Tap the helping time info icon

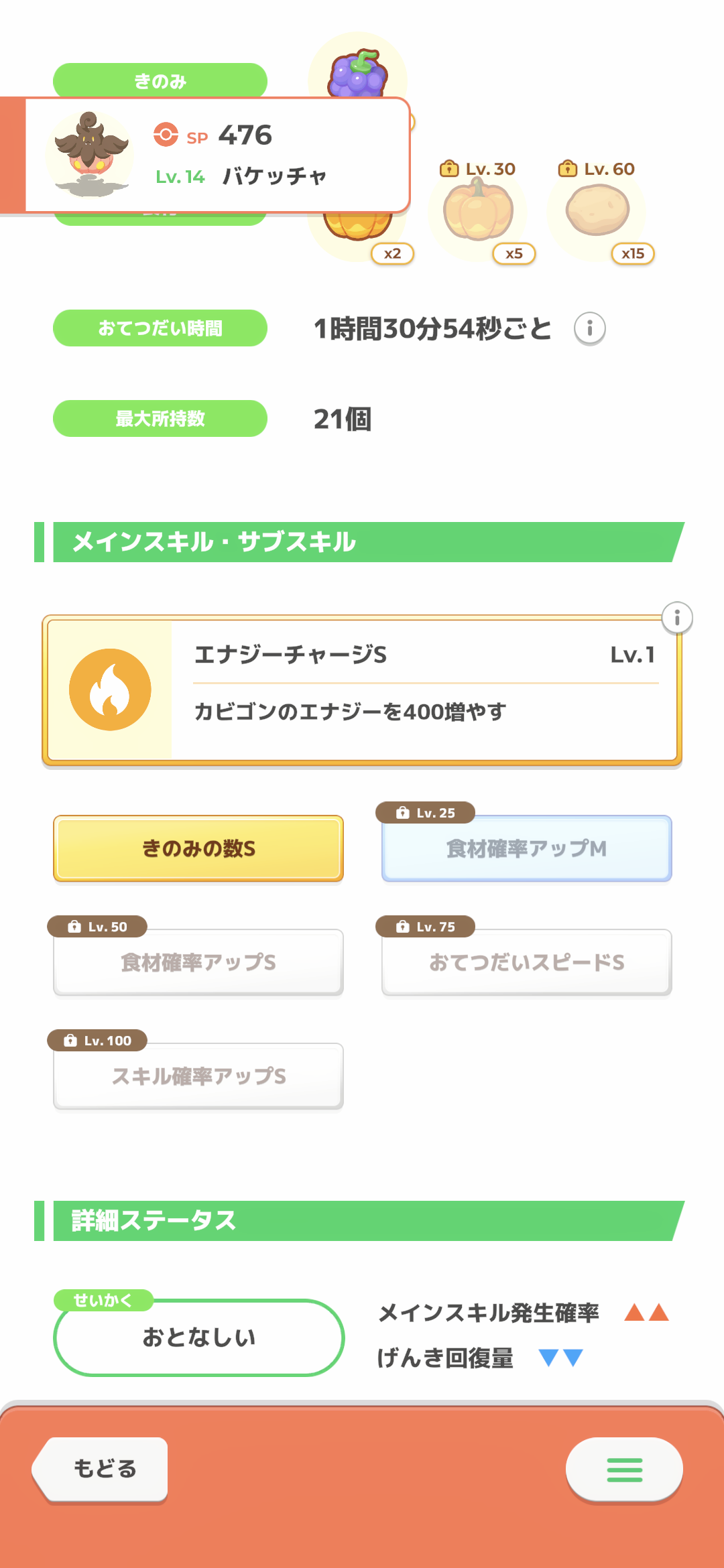click(590, 328)
